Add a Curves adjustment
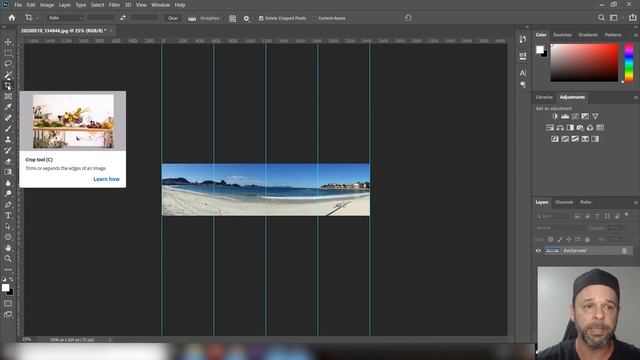 point(575,116)
